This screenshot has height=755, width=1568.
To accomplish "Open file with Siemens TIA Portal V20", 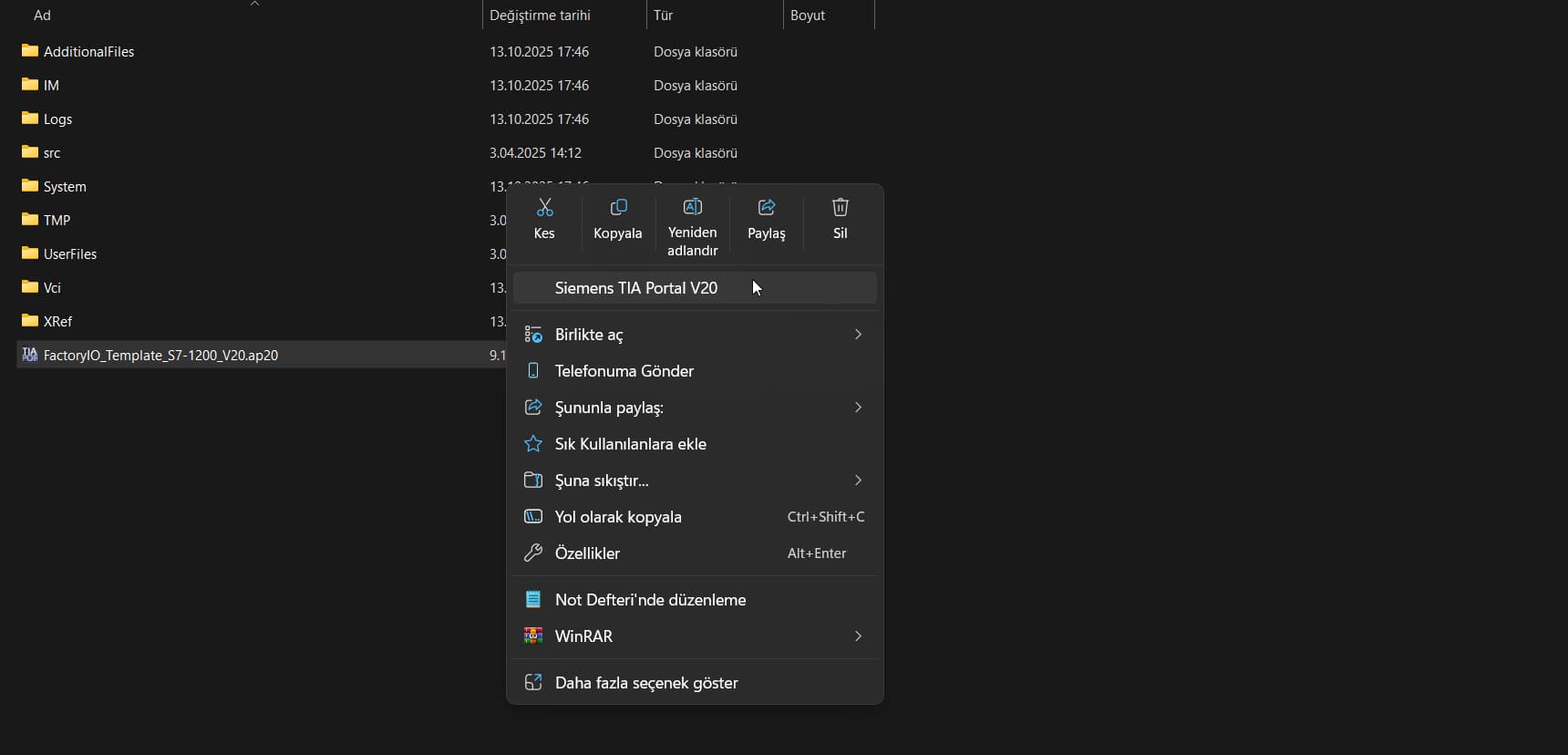I will (x=636, y=288).
